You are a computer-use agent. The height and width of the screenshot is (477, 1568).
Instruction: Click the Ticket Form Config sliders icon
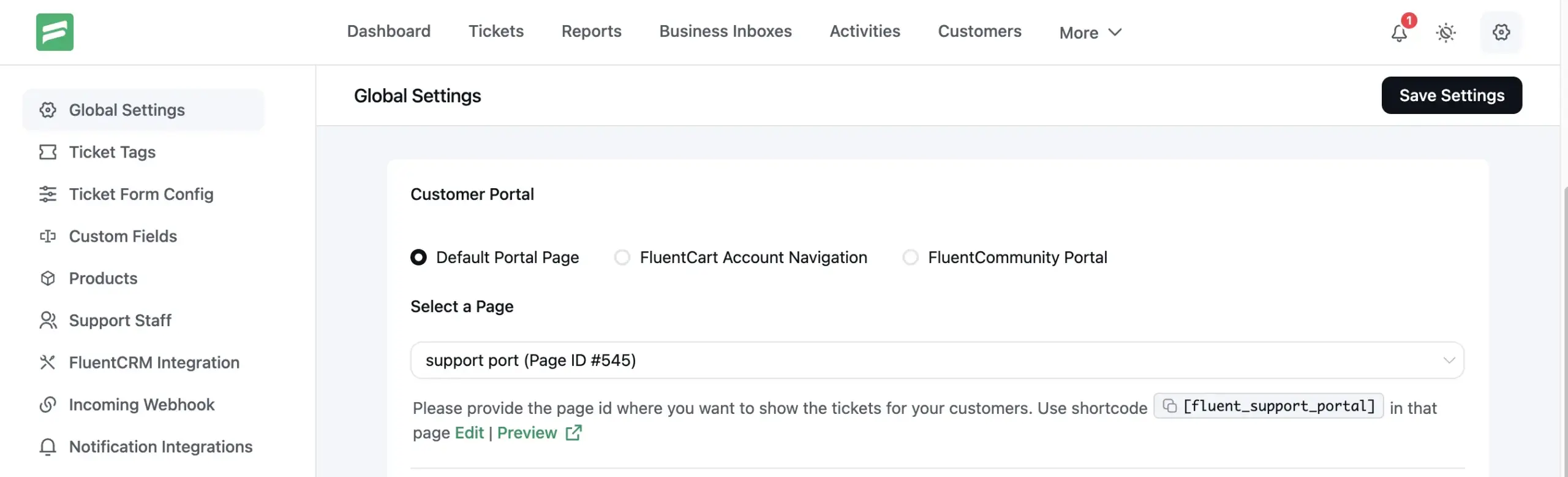coord(48,194)
